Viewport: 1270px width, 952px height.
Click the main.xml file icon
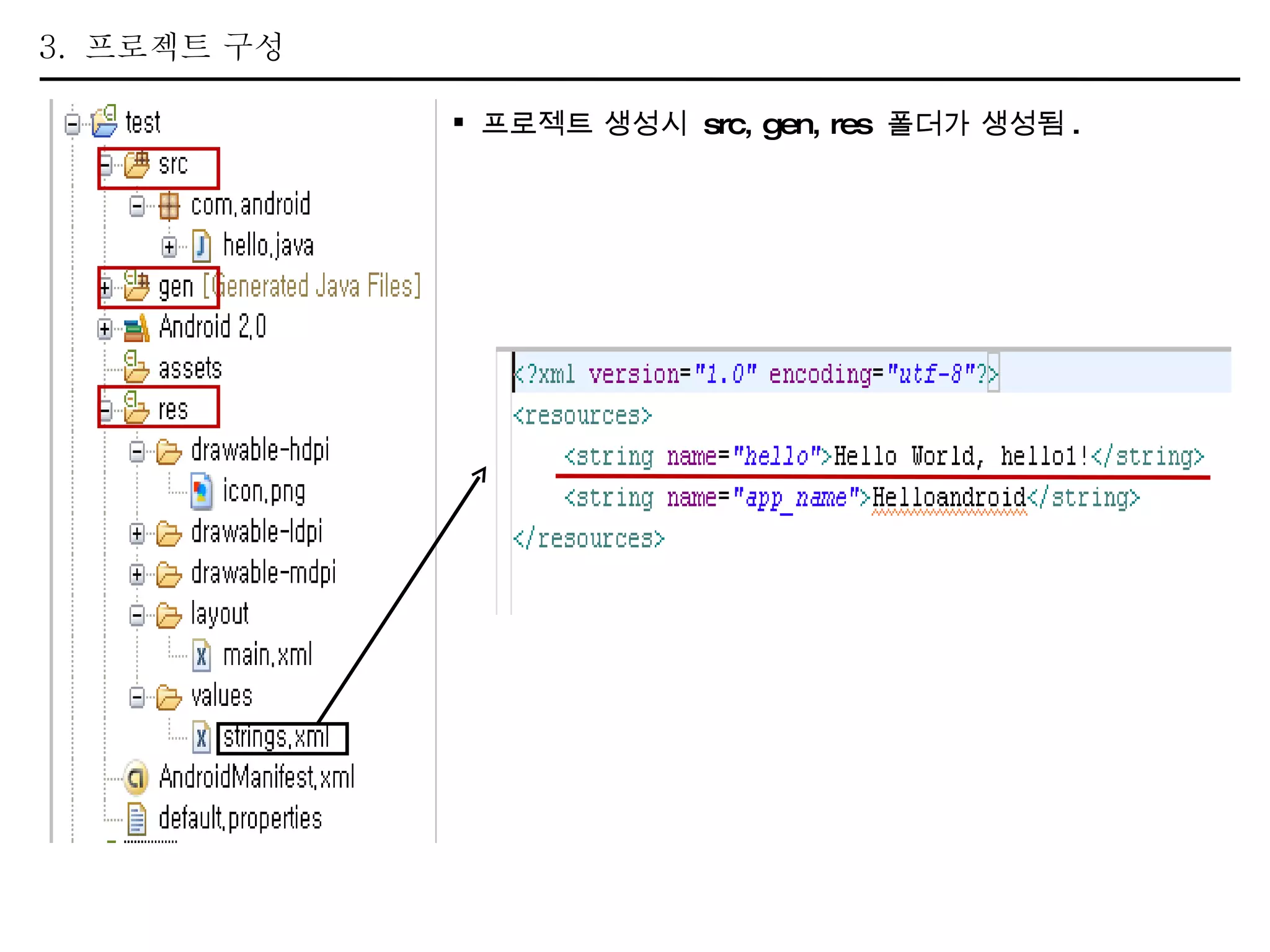coord(201,656)
